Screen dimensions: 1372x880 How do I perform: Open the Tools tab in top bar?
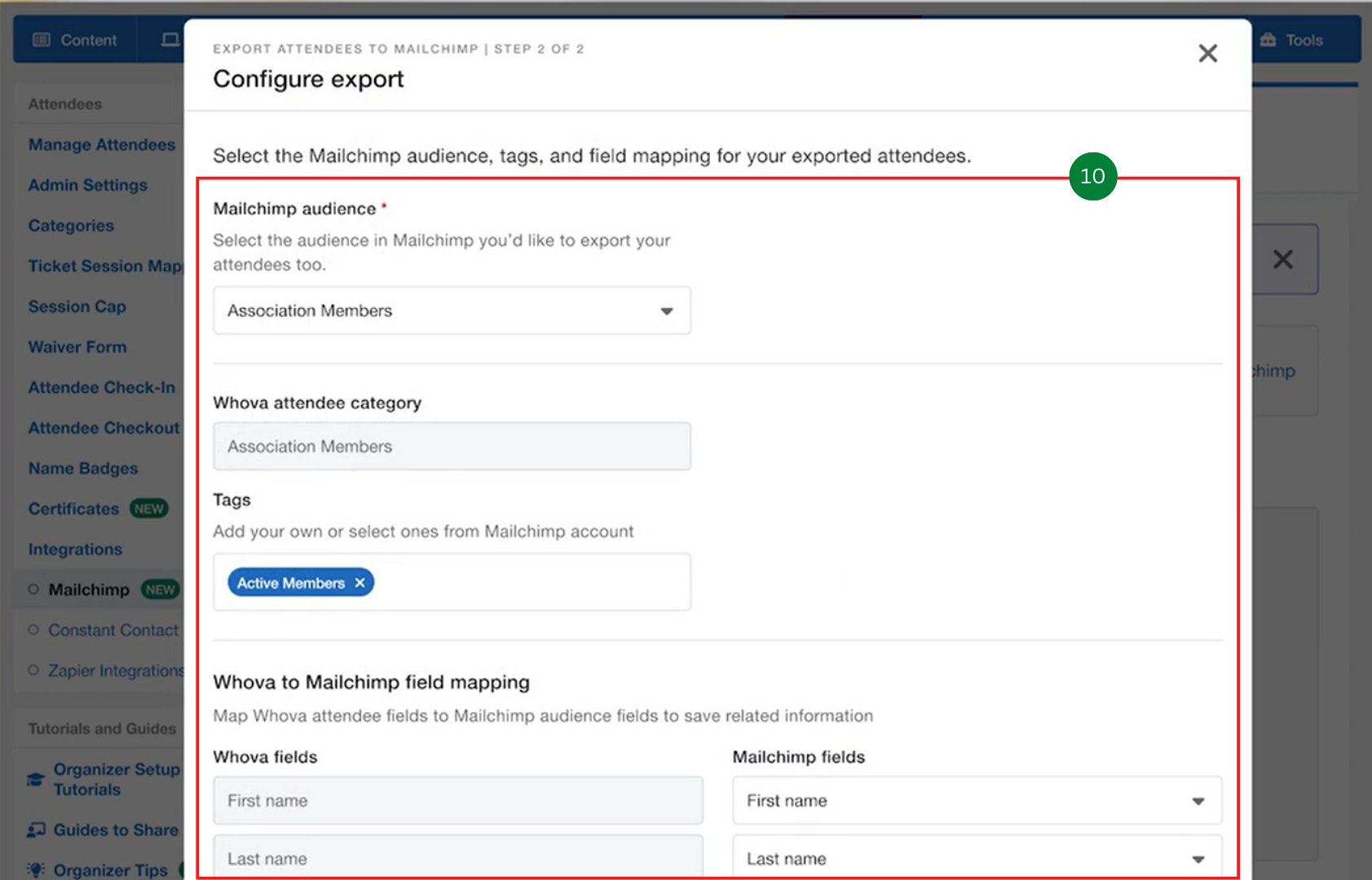click(x=1292, y=40)
